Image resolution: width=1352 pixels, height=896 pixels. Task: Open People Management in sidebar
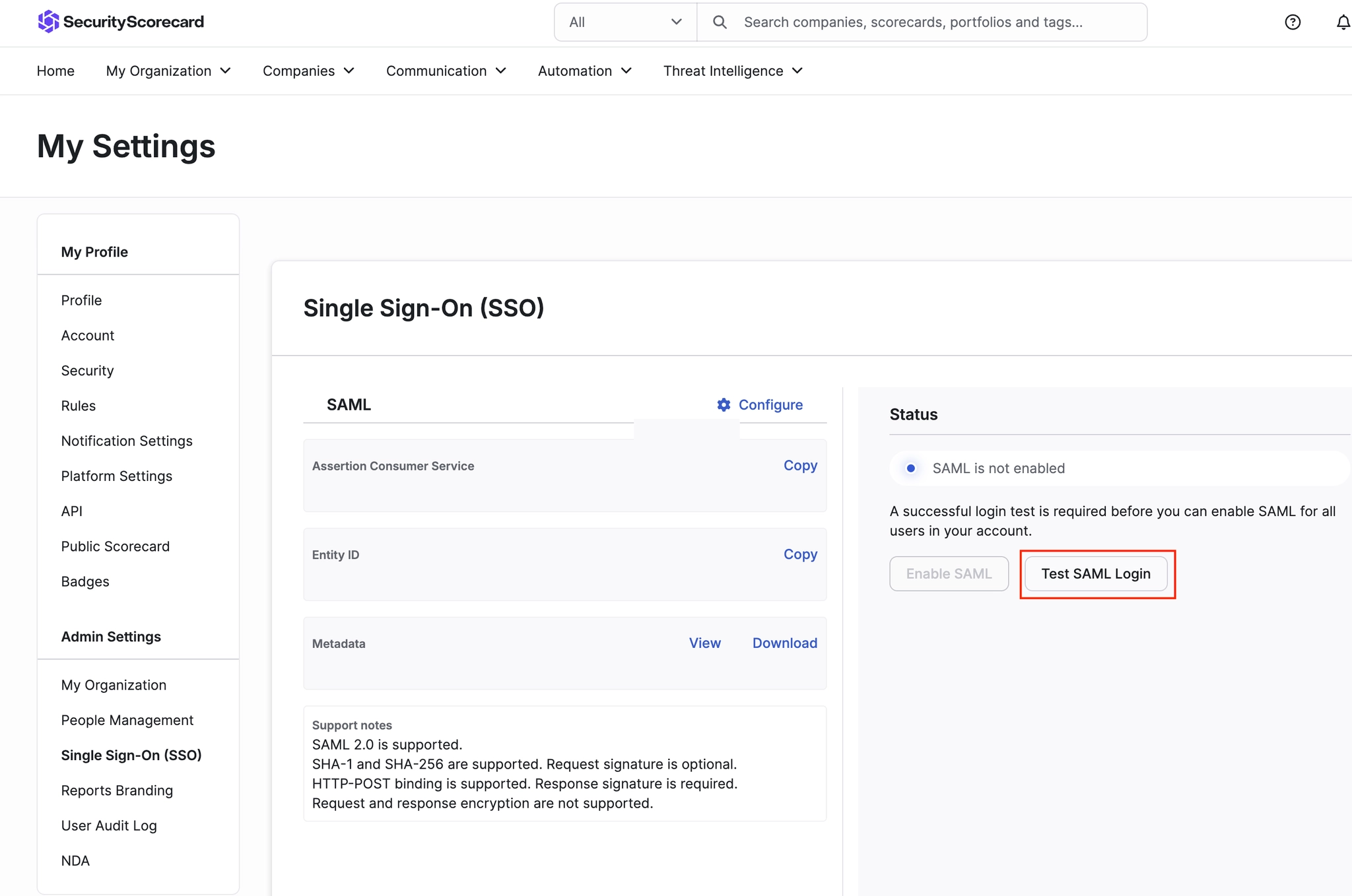127,720
